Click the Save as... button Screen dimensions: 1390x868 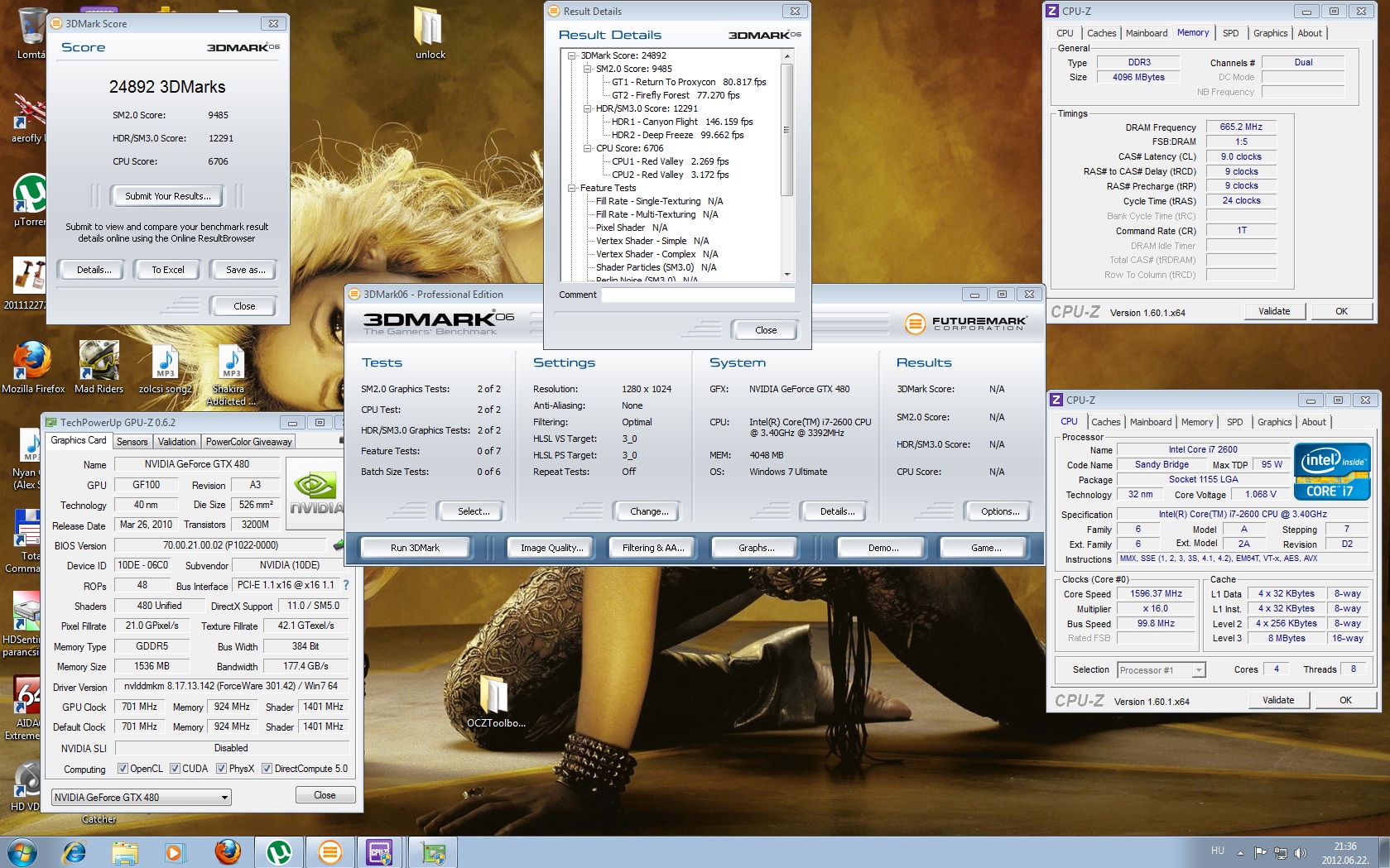point(246,270)
